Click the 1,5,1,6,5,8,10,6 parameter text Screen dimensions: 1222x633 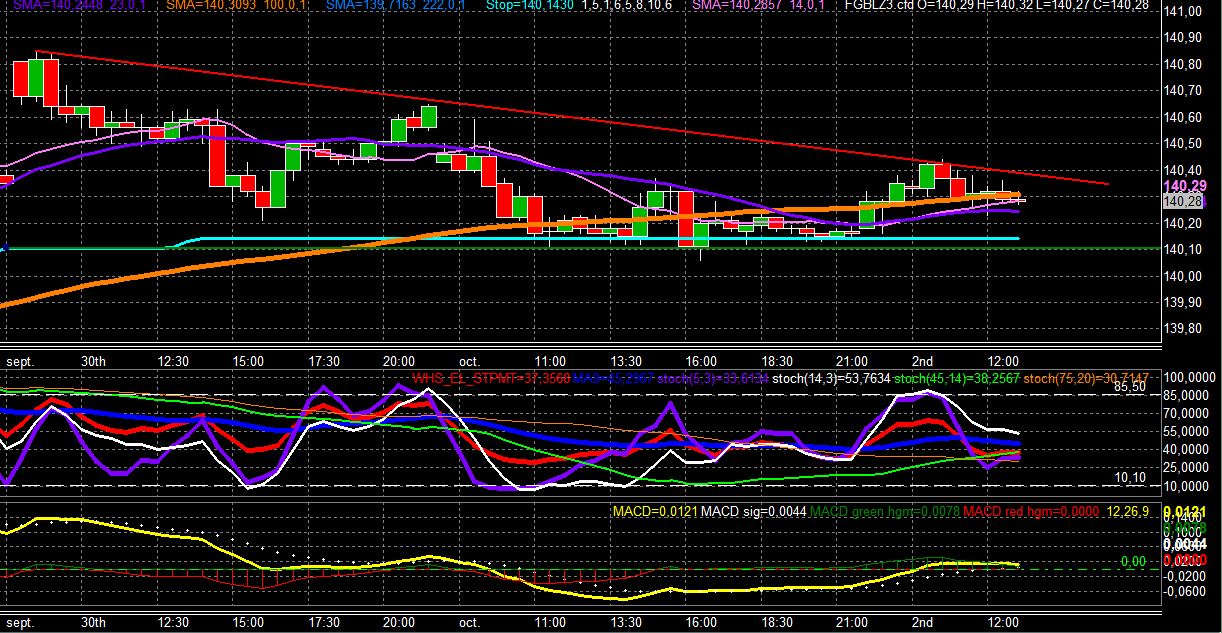tap(629, 6)
